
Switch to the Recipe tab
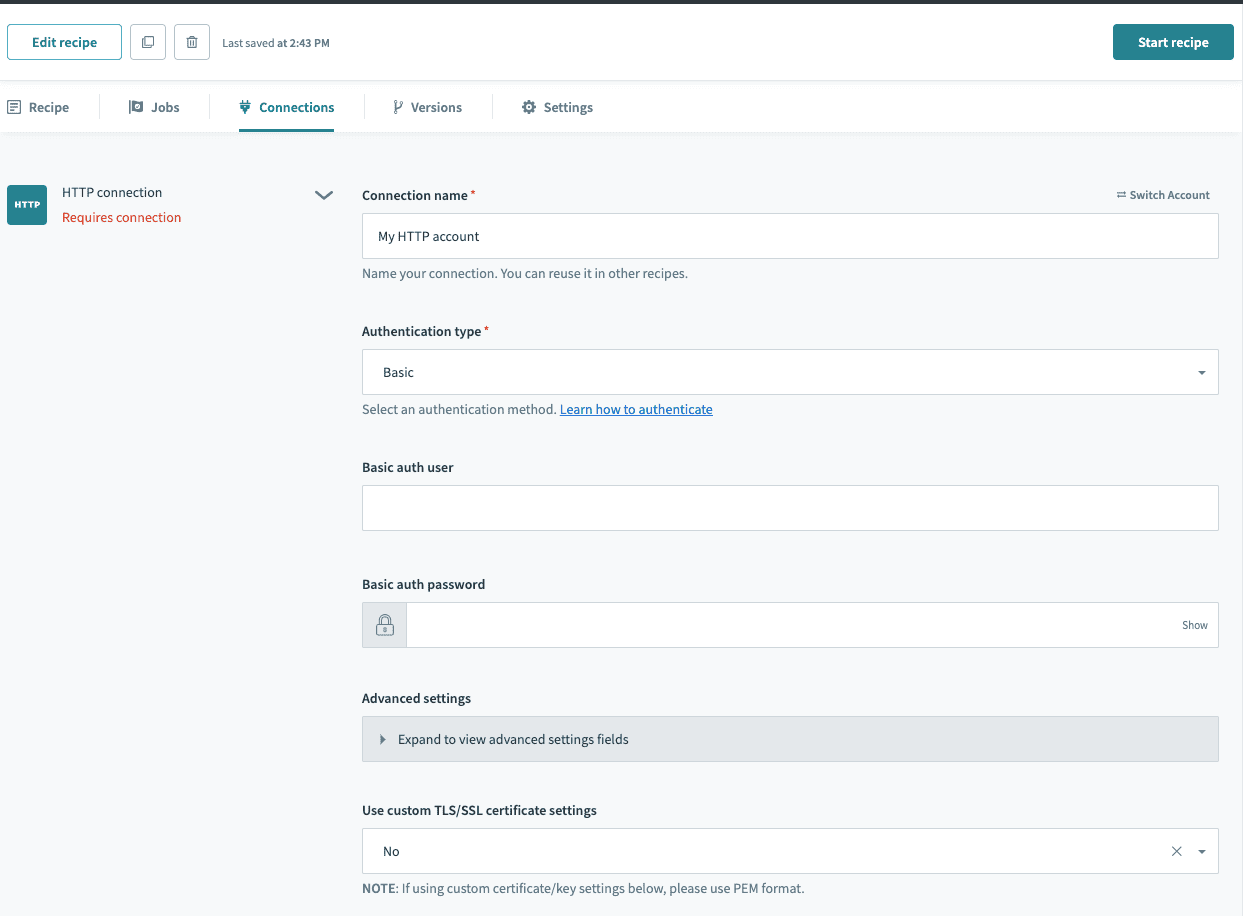click(39, 107)
